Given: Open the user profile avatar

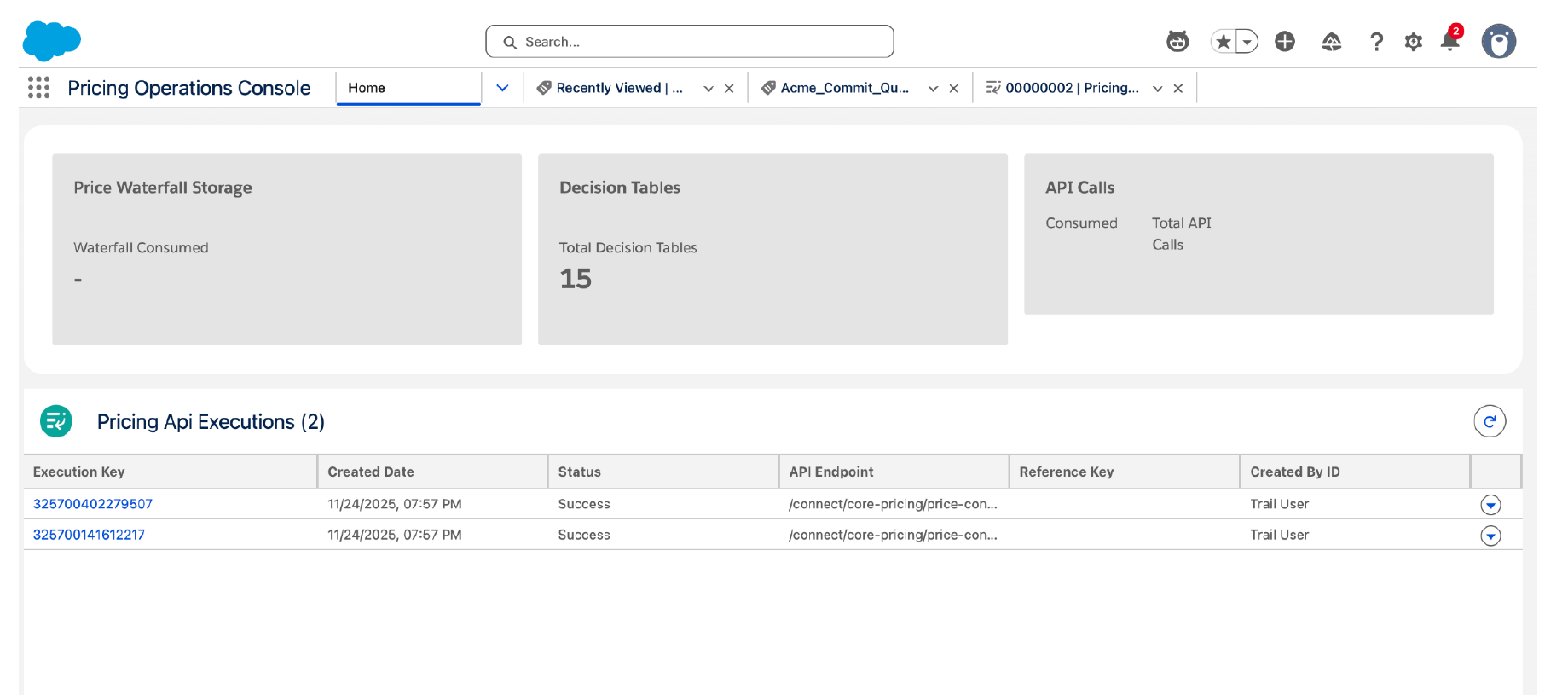Looking at the screenshot, I should click(x=1498, y=41).
